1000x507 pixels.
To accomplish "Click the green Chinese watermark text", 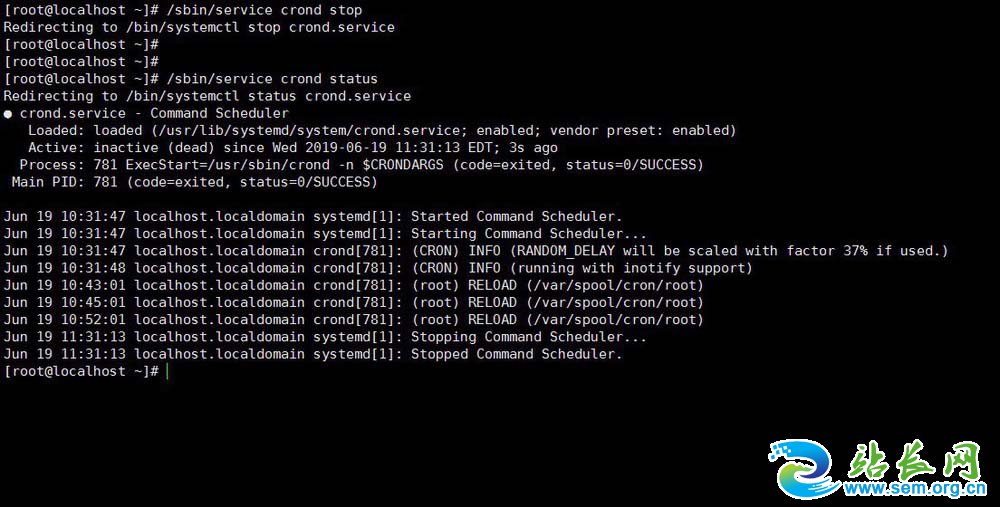I will pyautogui.click(x=916, y=459).
